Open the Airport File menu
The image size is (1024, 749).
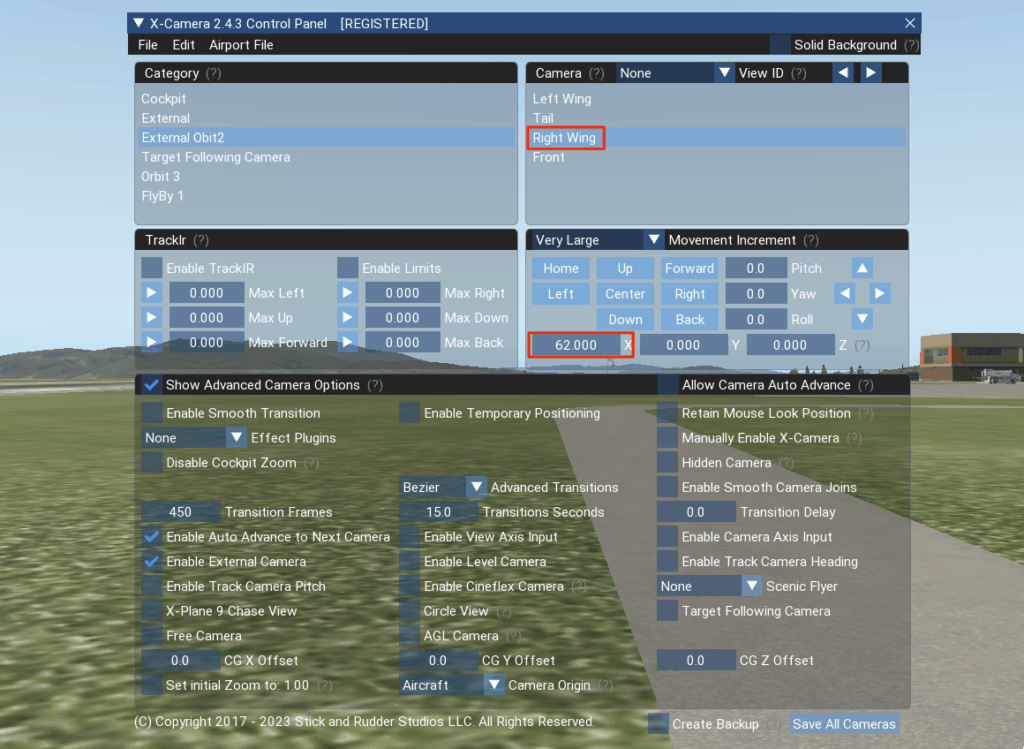[241, 45]
